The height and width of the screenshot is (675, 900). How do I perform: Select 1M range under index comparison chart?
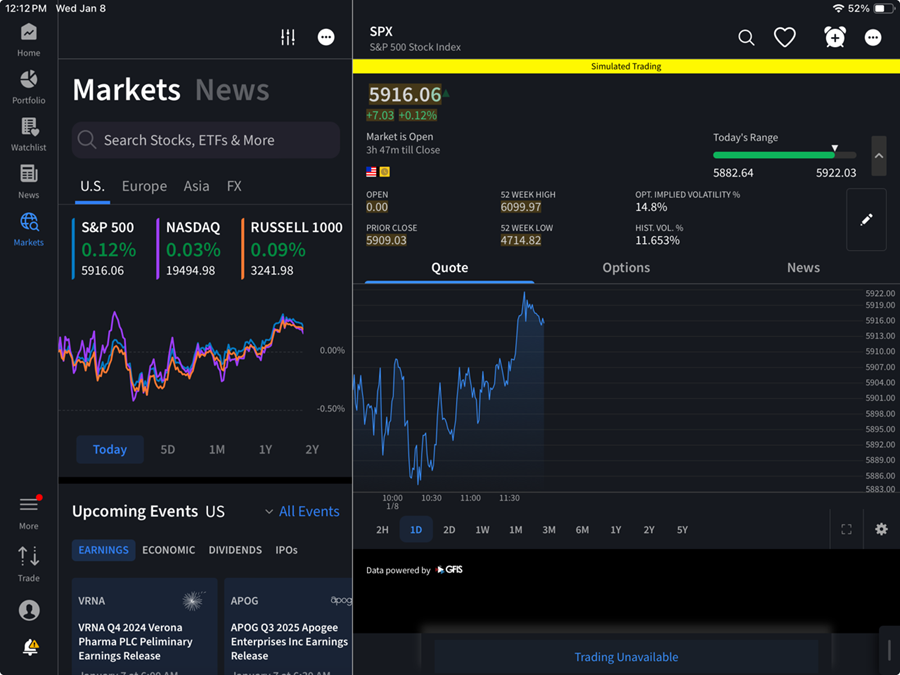(x=217, y=449)
